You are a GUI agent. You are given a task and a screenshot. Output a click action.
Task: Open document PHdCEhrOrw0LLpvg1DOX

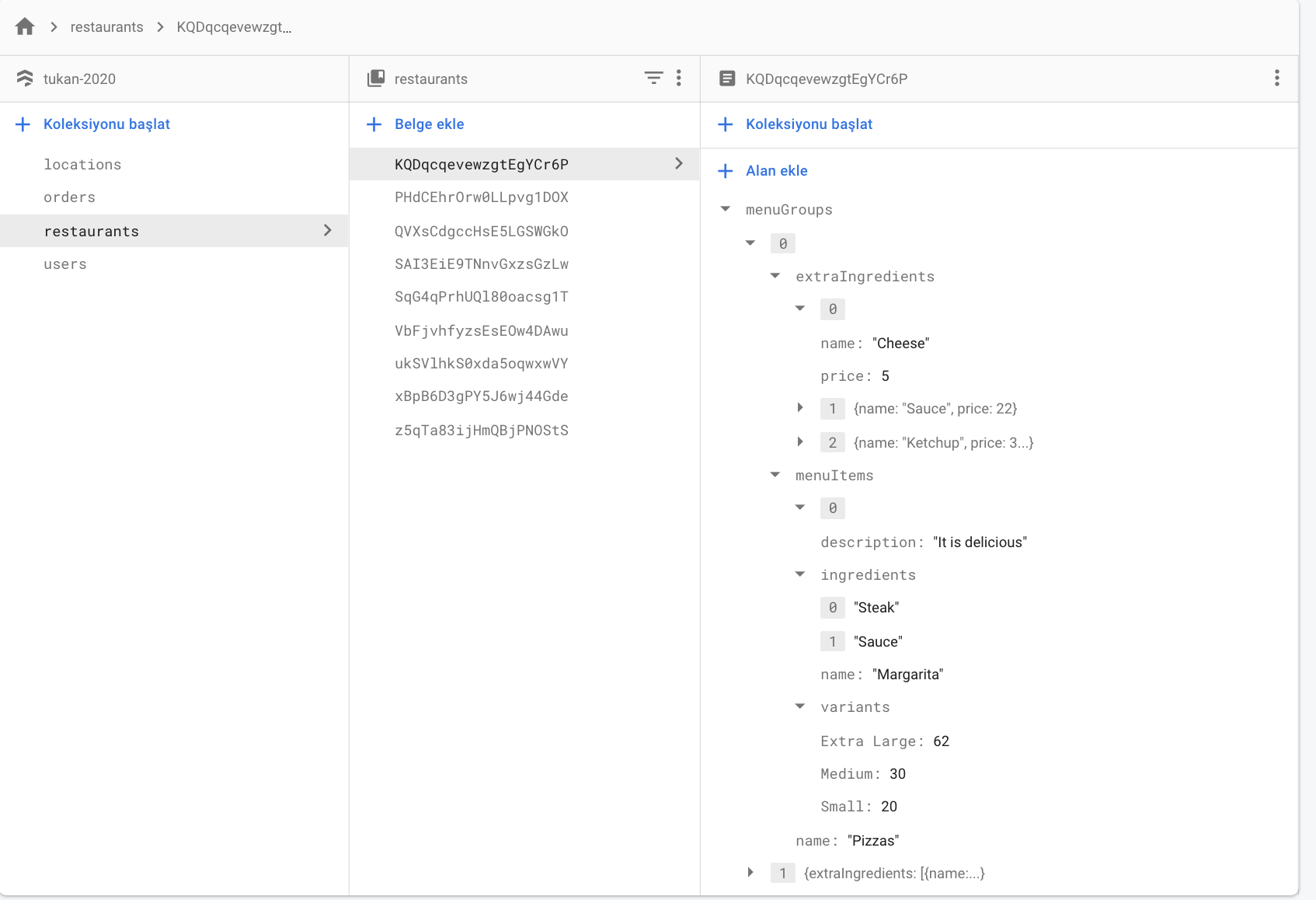(482, 197)
